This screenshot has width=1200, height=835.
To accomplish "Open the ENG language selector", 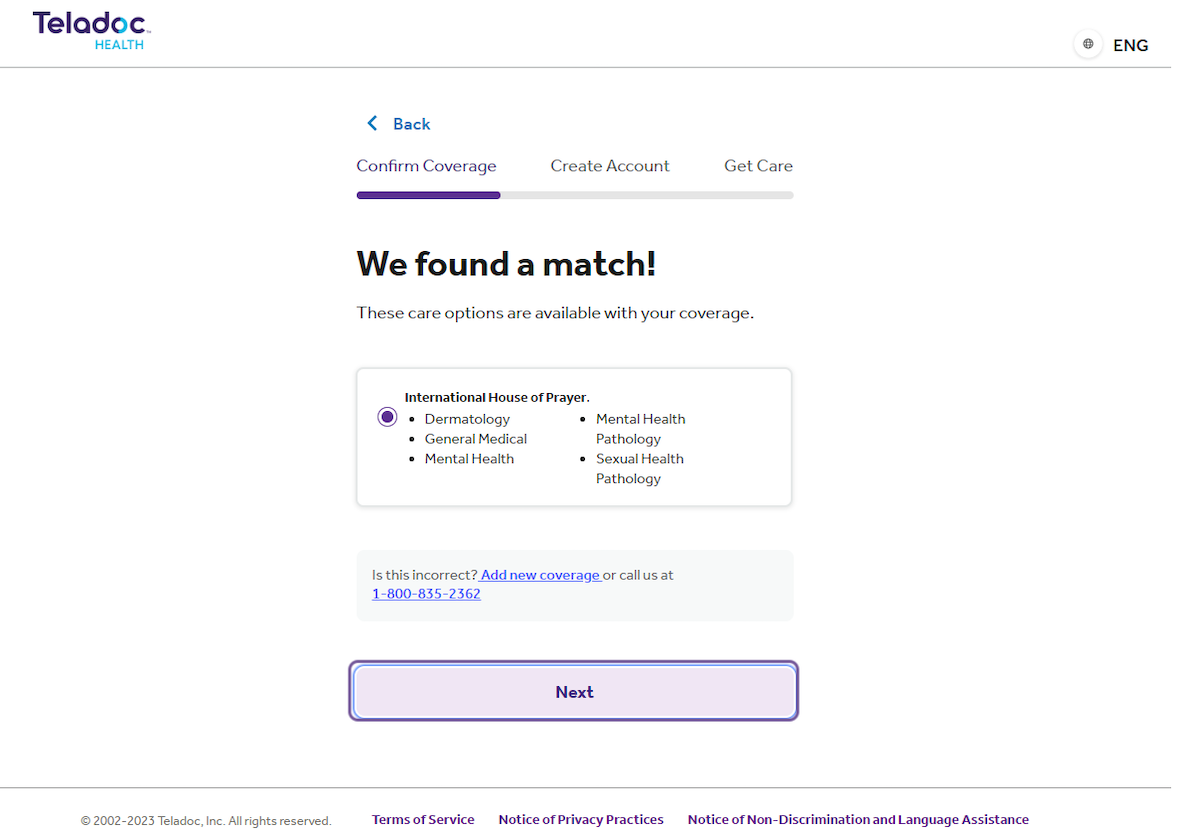I will [1130, 45].
